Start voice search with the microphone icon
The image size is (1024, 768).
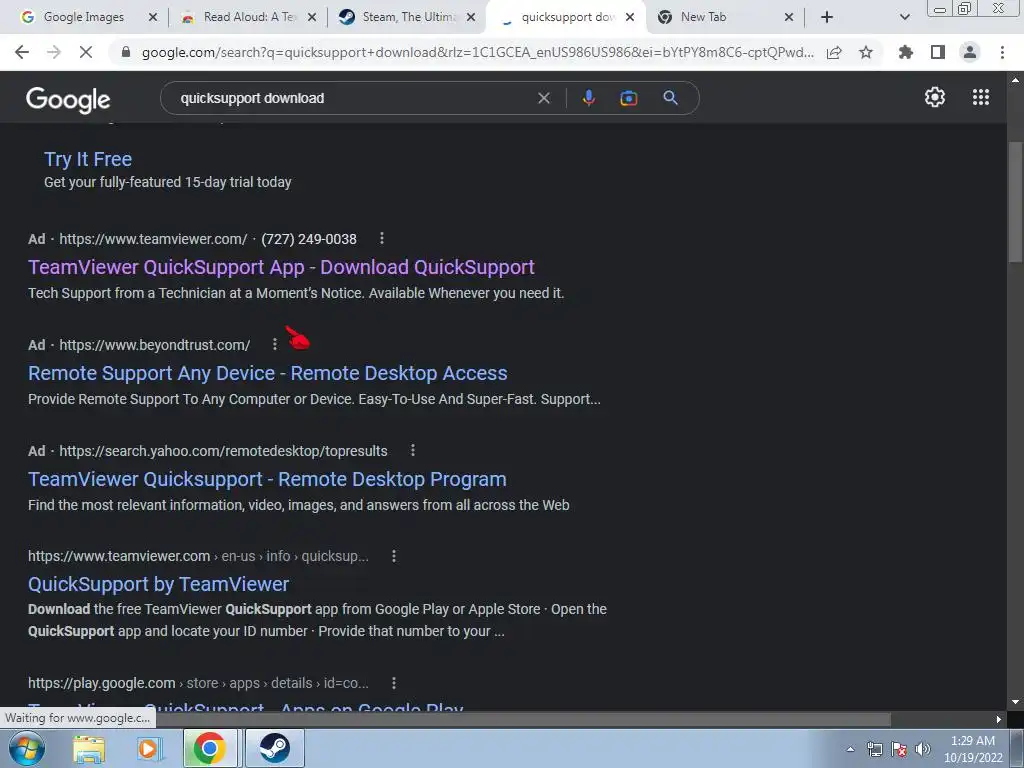point(588,98)
